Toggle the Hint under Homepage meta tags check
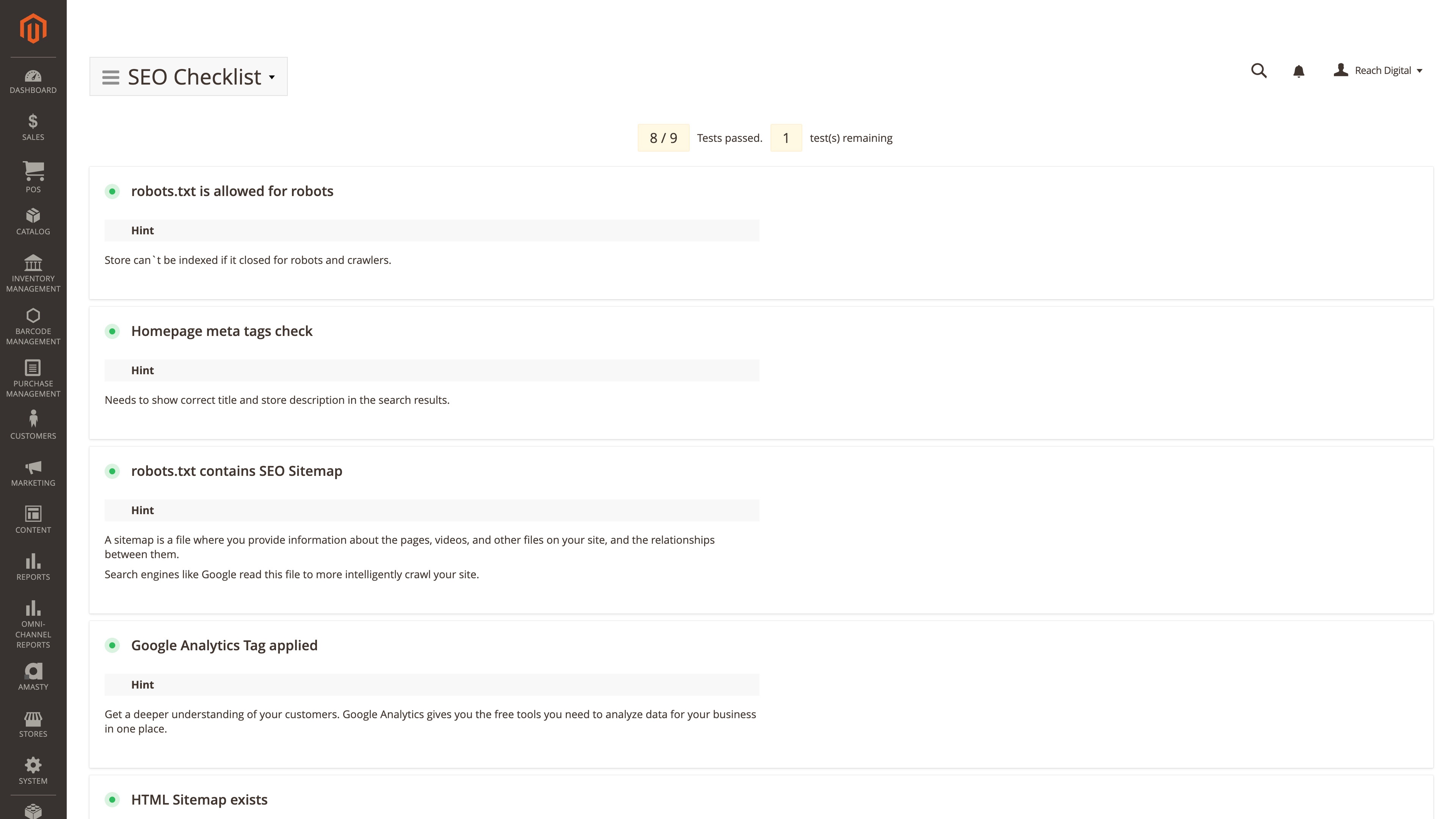 pyautogui.click(x=143, y=370)
